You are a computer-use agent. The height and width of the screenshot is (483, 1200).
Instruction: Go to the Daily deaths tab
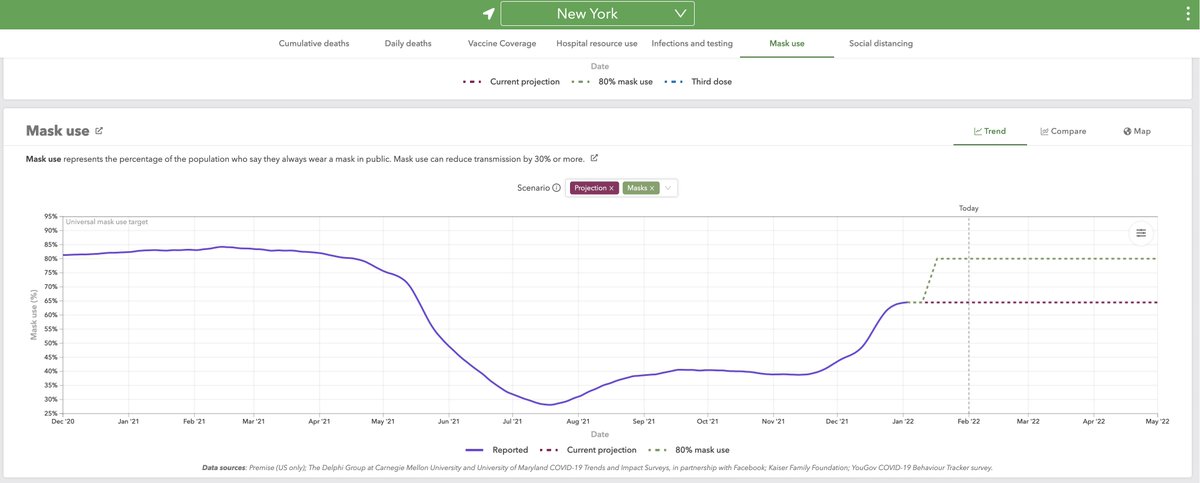click(408, 44)
